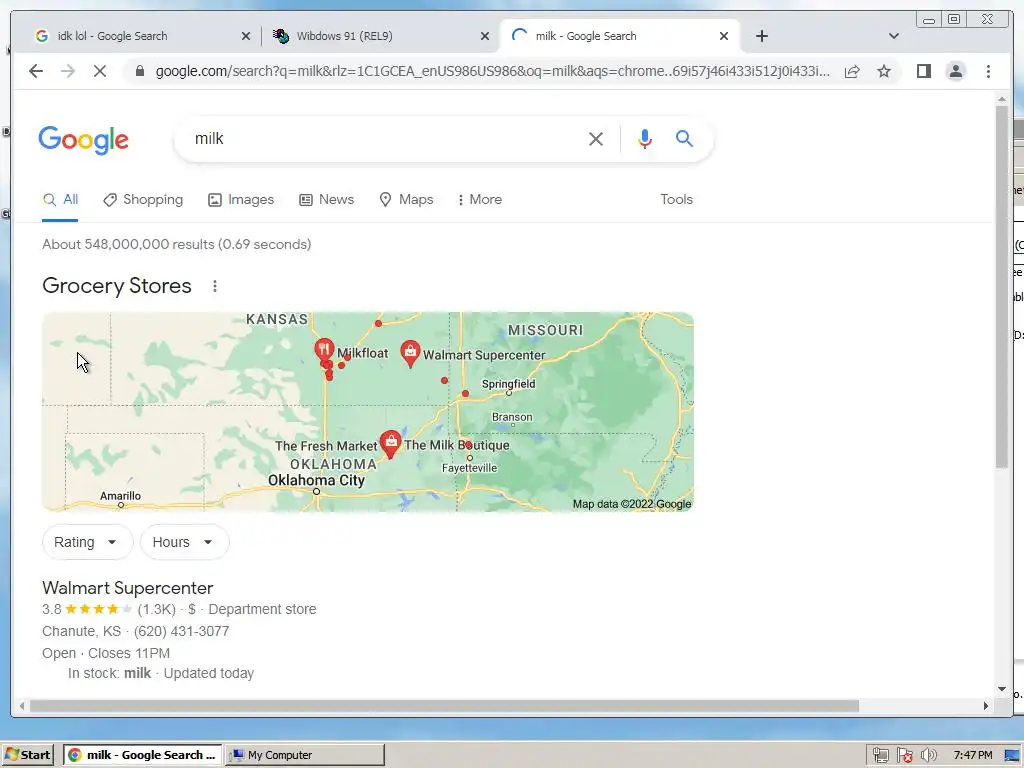Expand the Rating filter dropdown

[x=88, y=542]
